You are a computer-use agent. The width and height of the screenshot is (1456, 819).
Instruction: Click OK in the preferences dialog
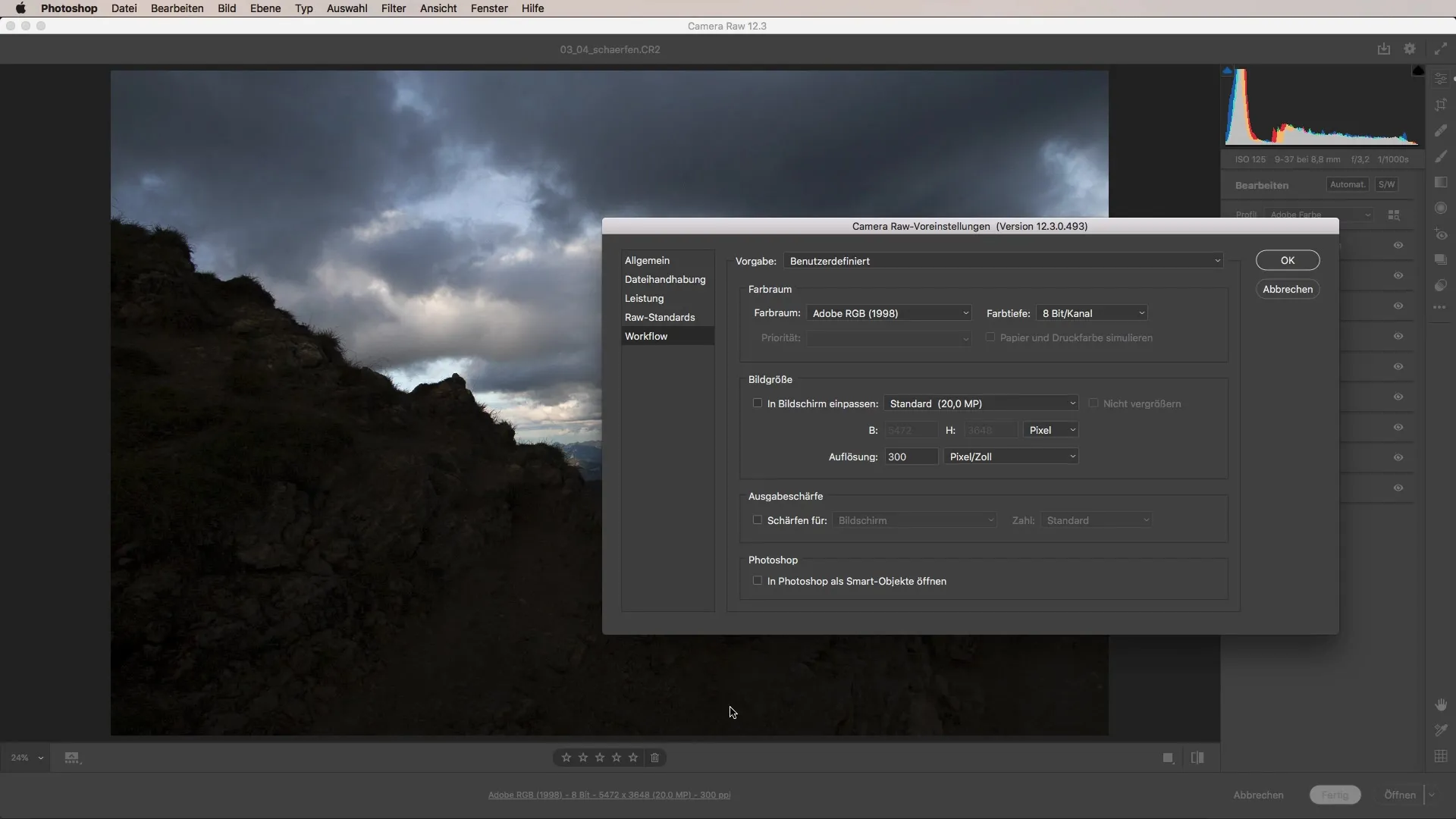tap(1288, 260)
